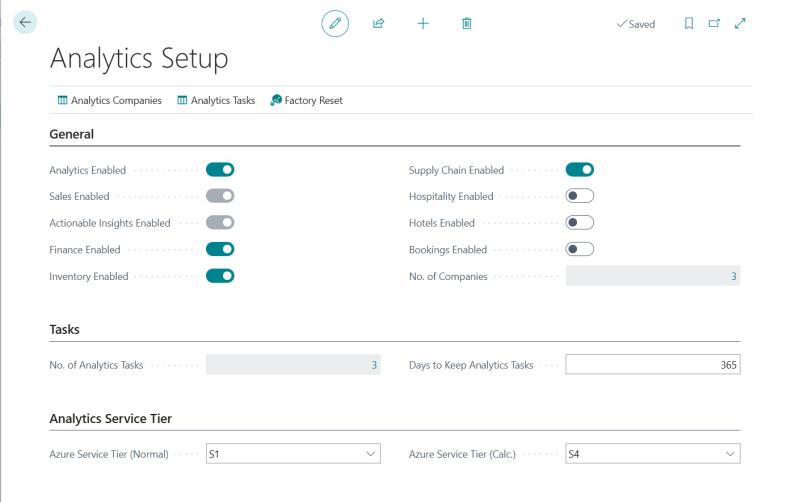Click the pencil edit icon

[x=335, y=23]
